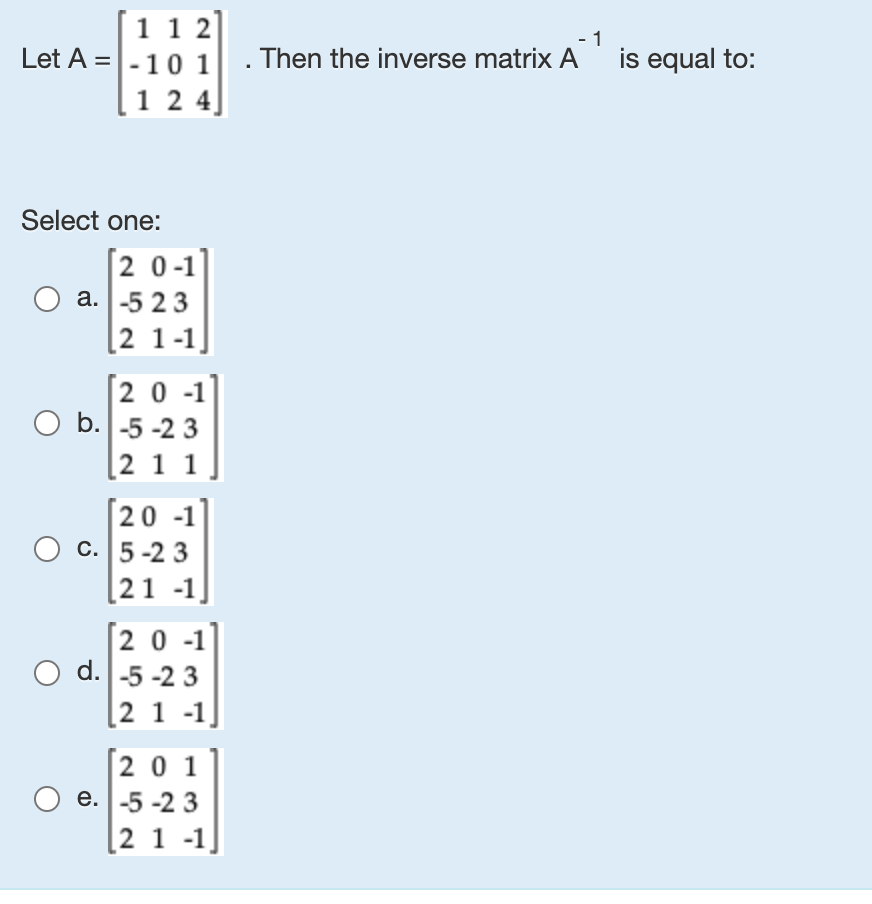Click the label 'a.' beside its matrix
Viewport: 872px width, 904px height.
click(88, 297)
